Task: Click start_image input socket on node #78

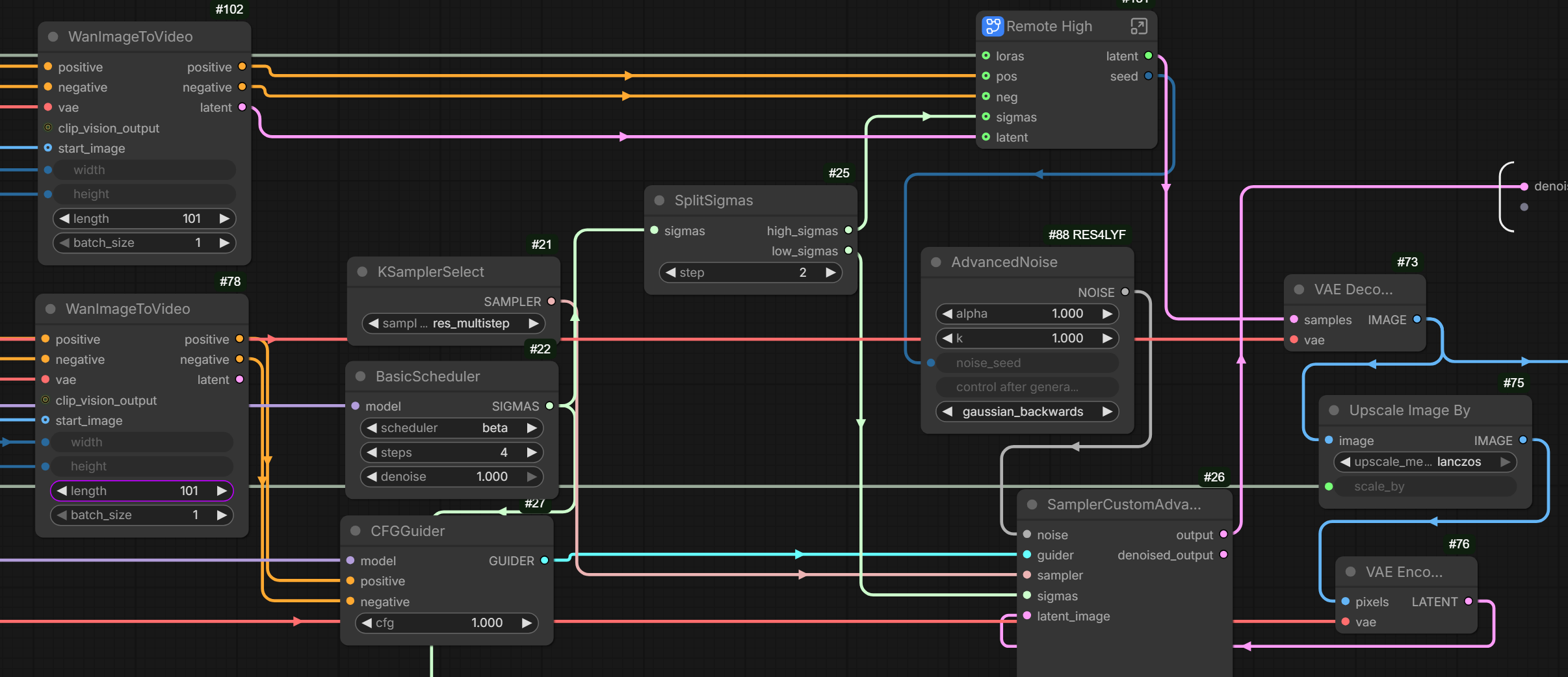Action: pos(46,420)
